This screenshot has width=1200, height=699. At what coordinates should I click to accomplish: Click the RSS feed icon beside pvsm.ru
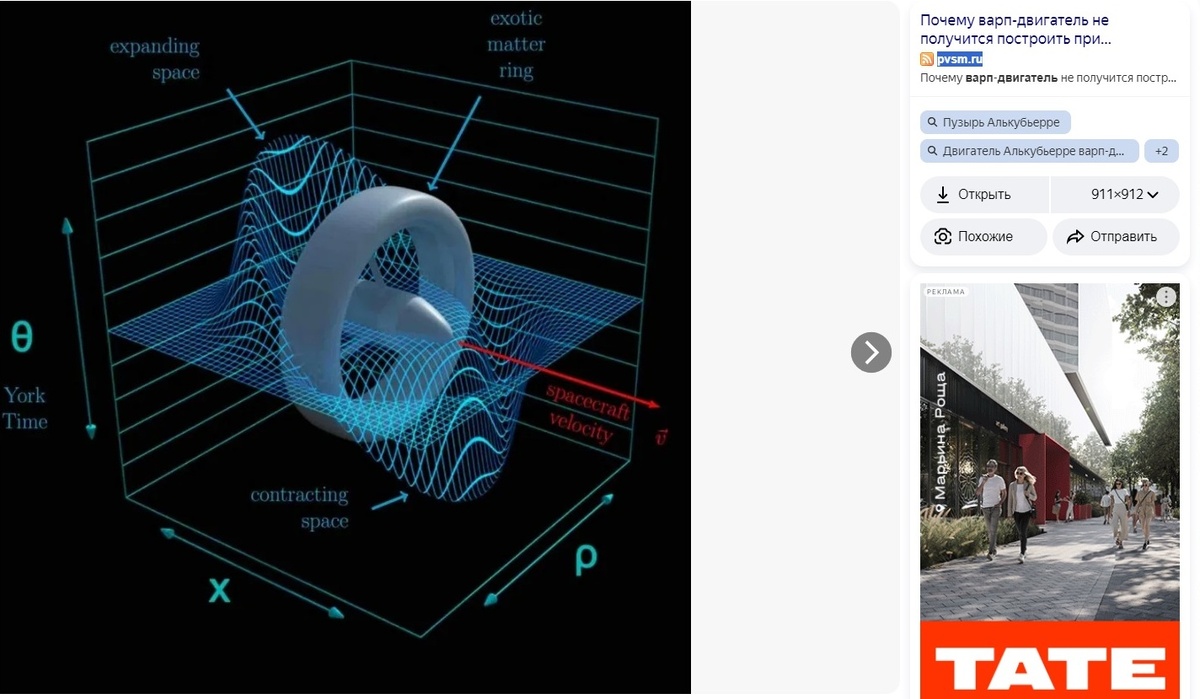point(927,59)
